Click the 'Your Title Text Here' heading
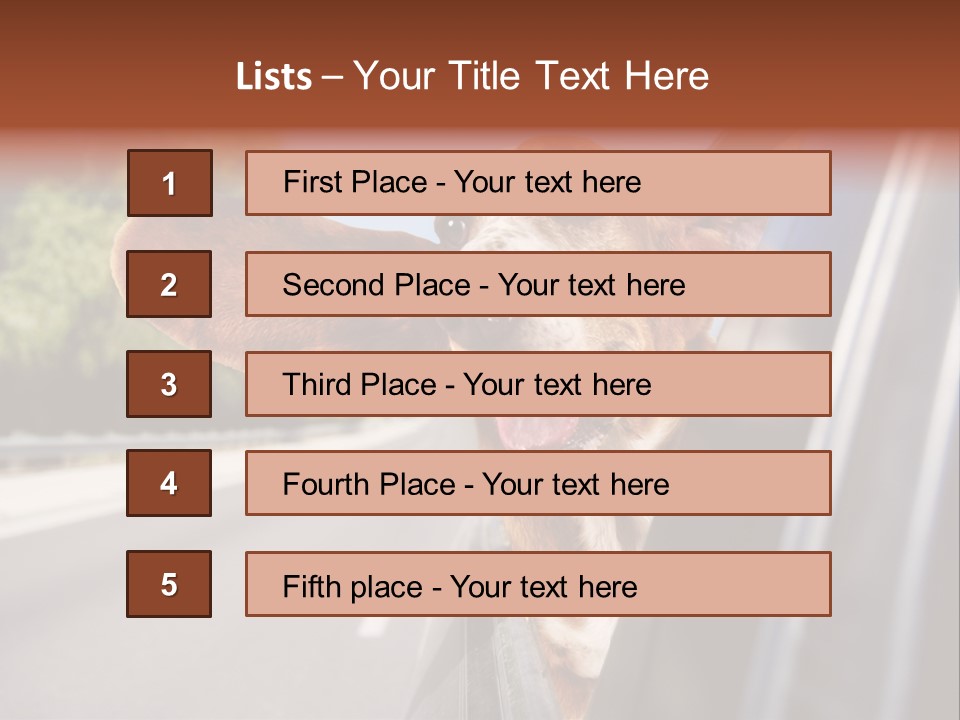Viewport: 960px width, 720px height. pyautogui.click(x=531, y=77)
